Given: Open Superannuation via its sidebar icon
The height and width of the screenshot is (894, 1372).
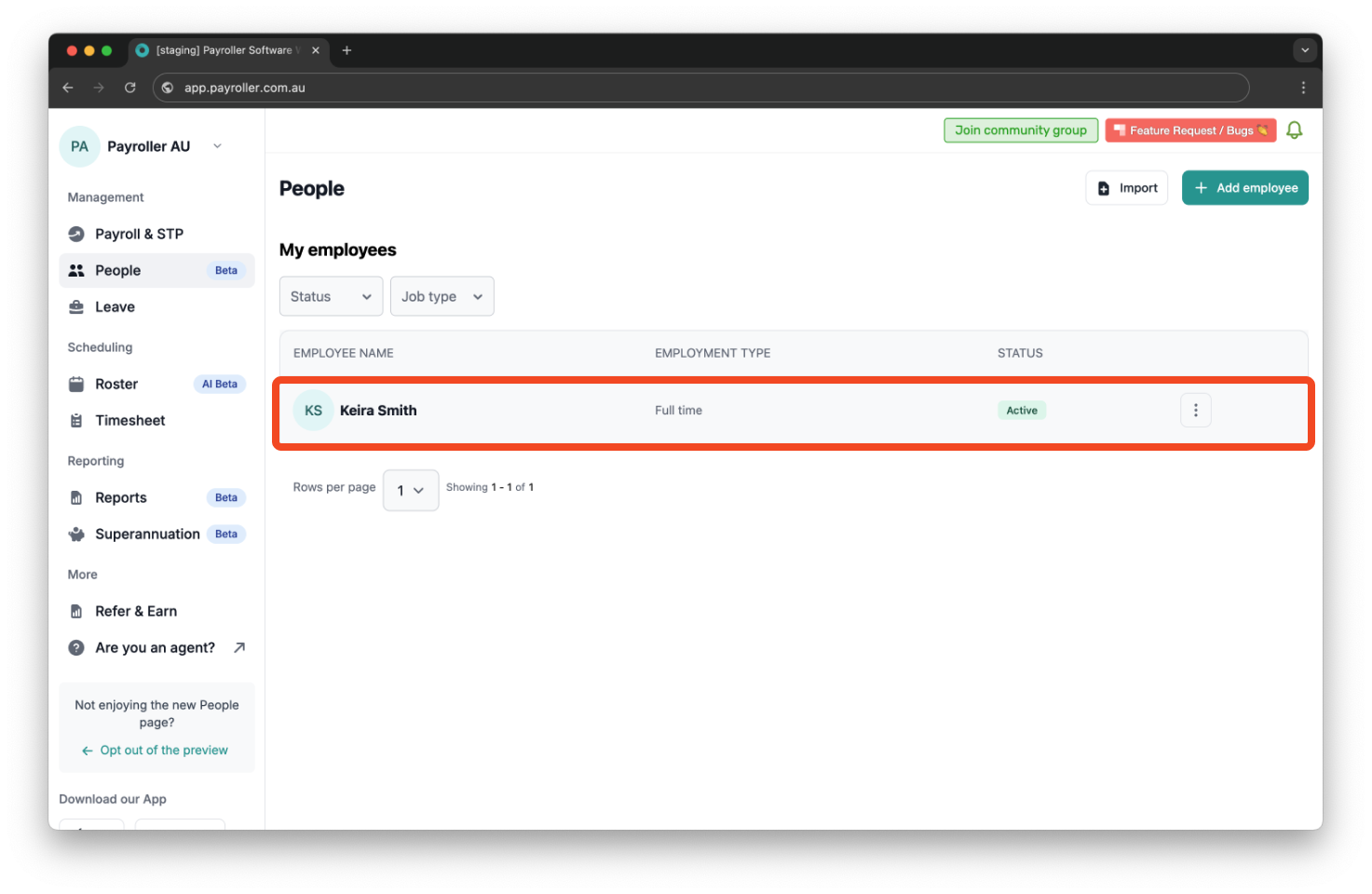Looking at the screenshot, I should click(77, 534).
